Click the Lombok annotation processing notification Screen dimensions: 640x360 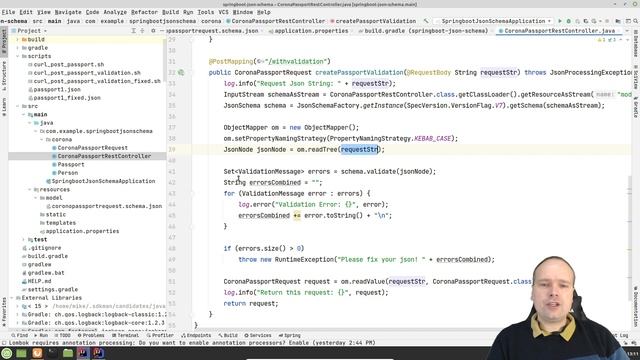pyautogui.click(x=191, y=343)
